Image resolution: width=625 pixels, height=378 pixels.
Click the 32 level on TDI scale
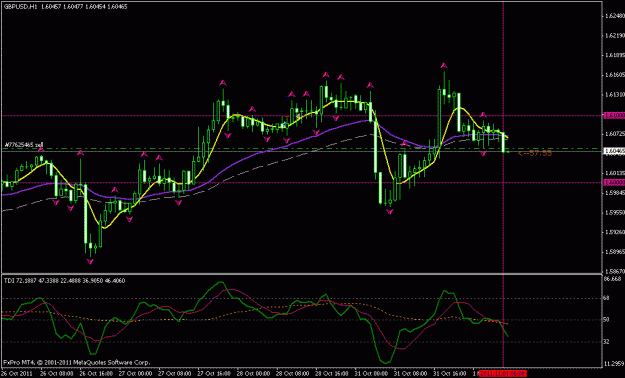coord(607,342)
